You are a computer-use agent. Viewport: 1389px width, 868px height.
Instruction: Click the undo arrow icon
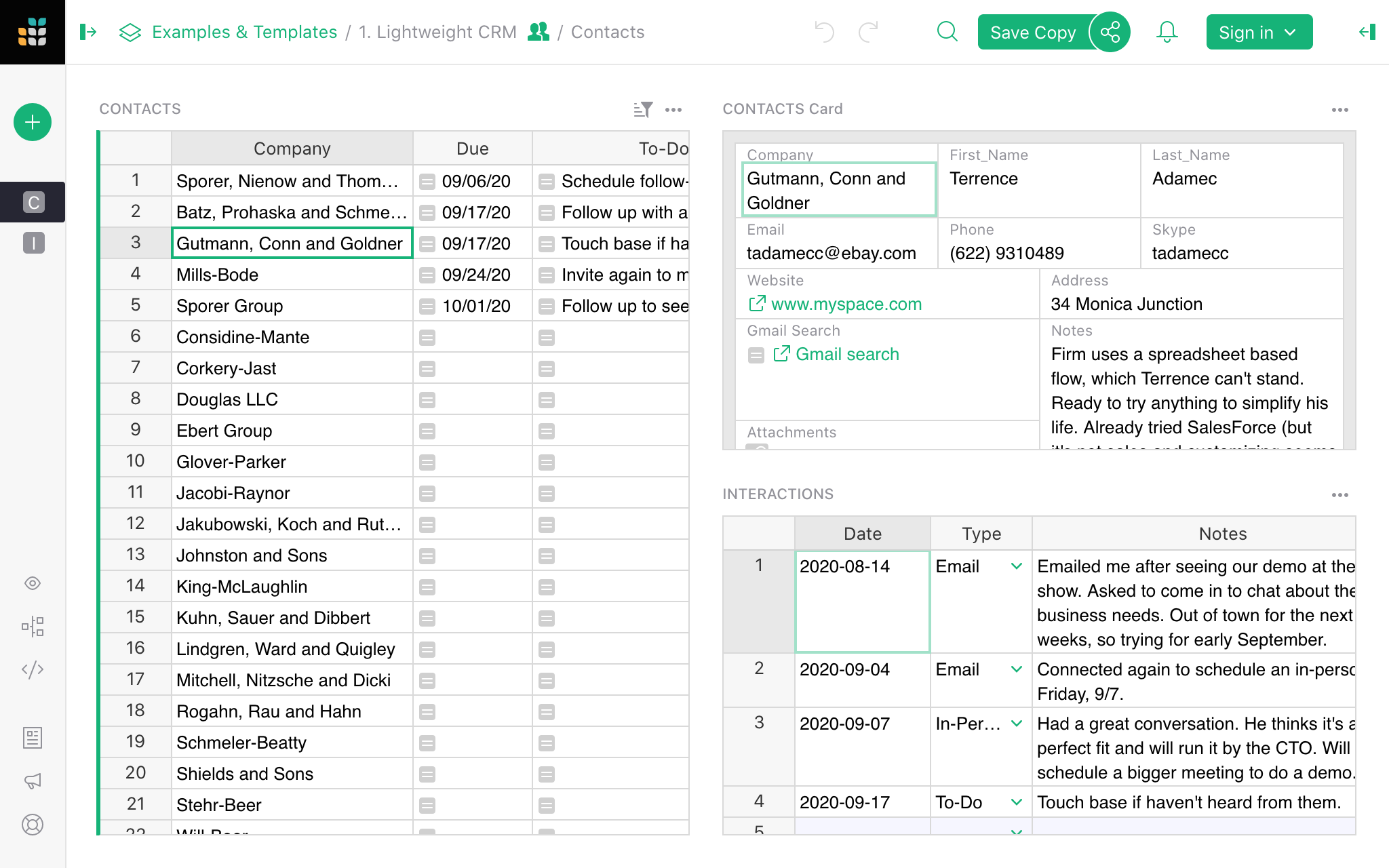click(824, 32)
